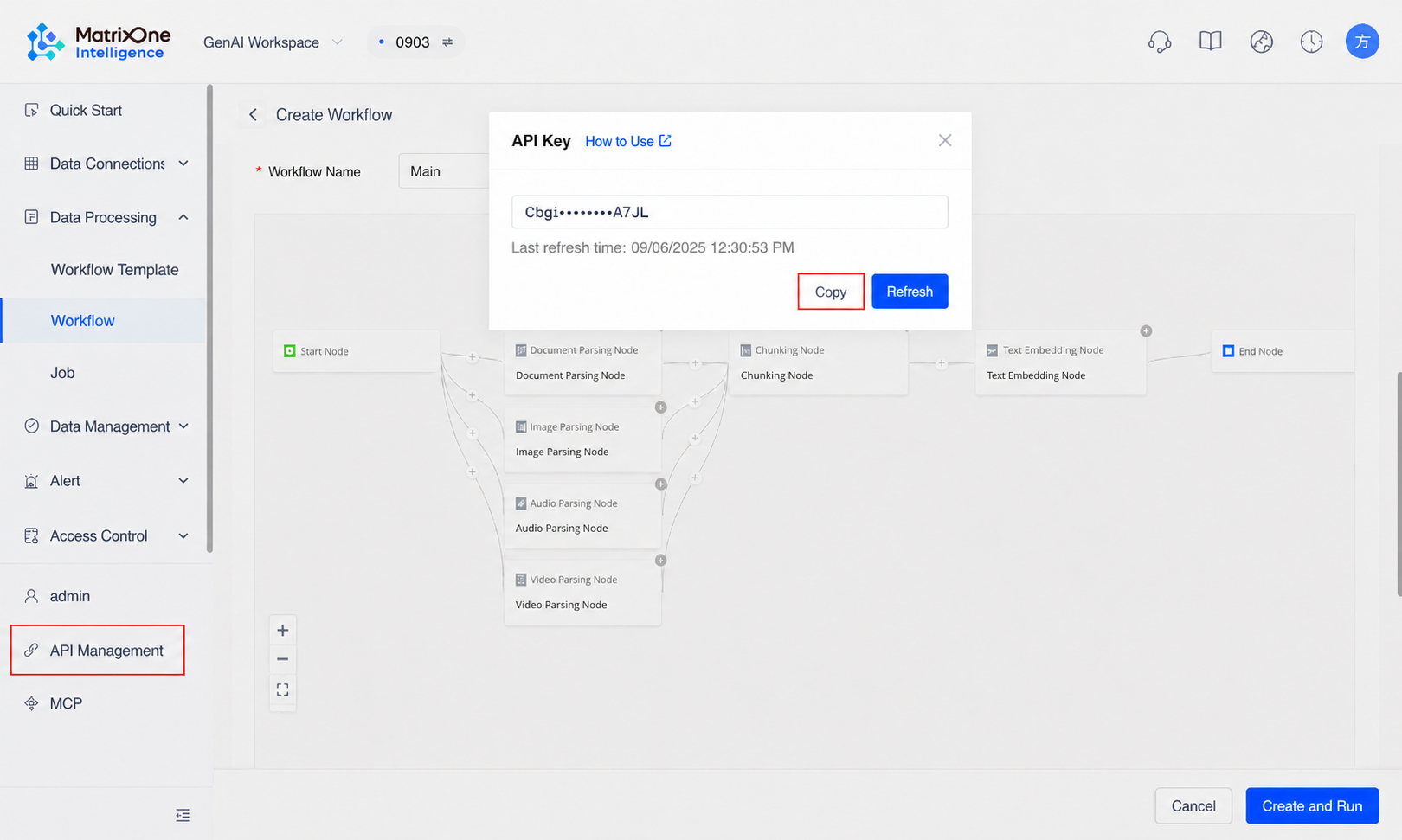The height and width of the screenshot is (840, 1402).
Task: Click the masked API key field
Action: pyautogui.click(x=730, y=212)
